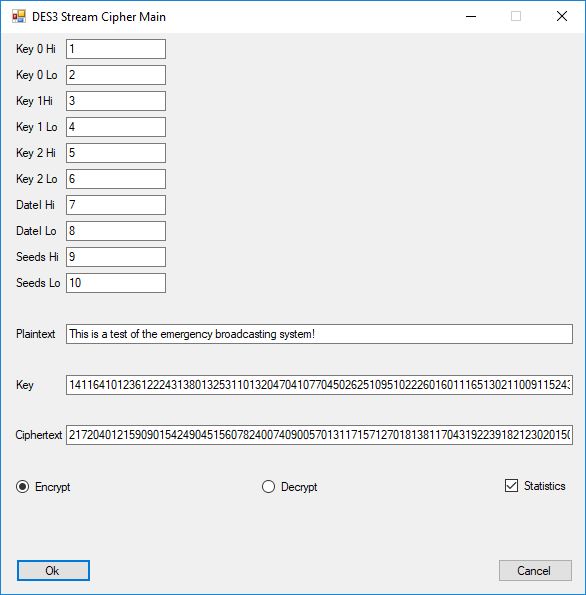Viewport: 586px width, 595px height.
Task: Focus the Seeds Hi input box
Action: coord(116,257)
